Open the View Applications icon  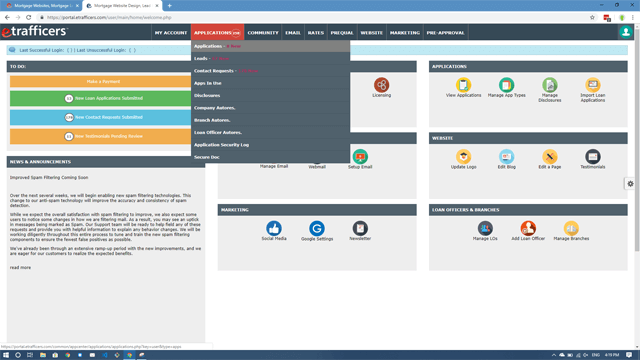pos(463,85)
